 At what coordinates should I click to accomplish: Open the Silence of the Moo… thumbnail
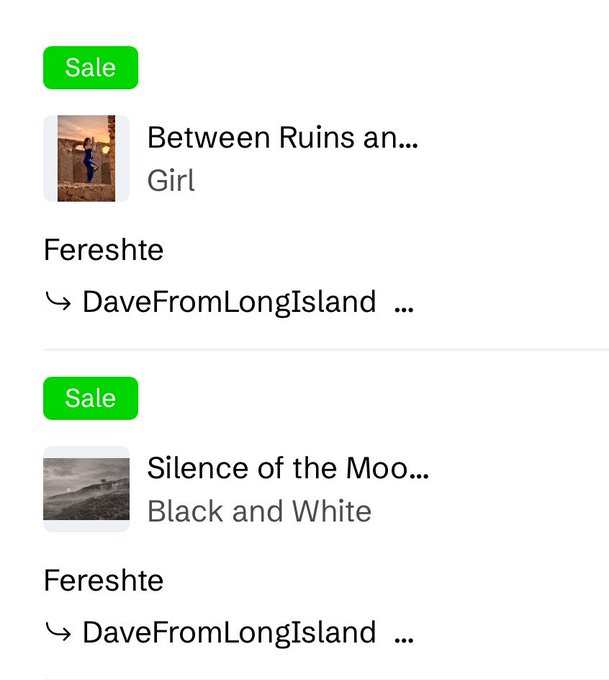click(86, 489)
